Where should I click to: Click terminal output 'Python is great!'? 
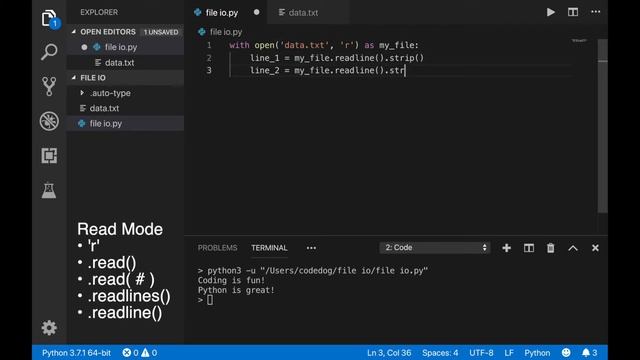(x=236, y=290)
